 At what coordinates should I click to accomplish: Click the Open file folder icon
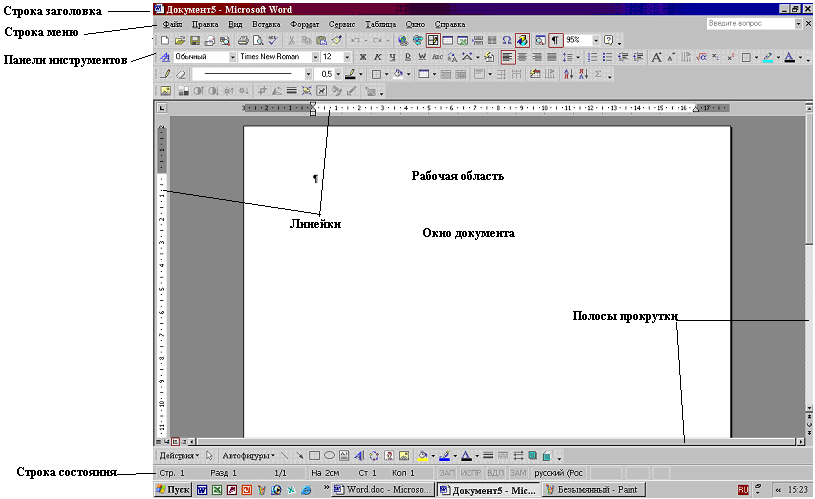(x=180, y=40)
